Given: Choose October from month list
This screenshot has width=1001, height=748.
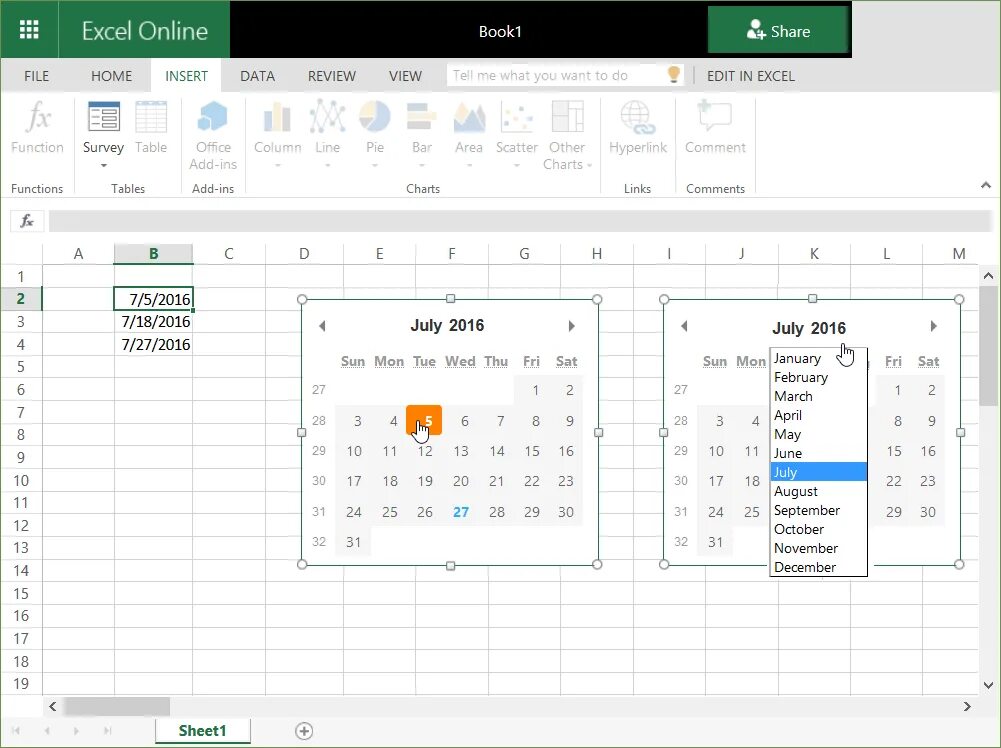Looking at the screenshot, I should [818, 530].
